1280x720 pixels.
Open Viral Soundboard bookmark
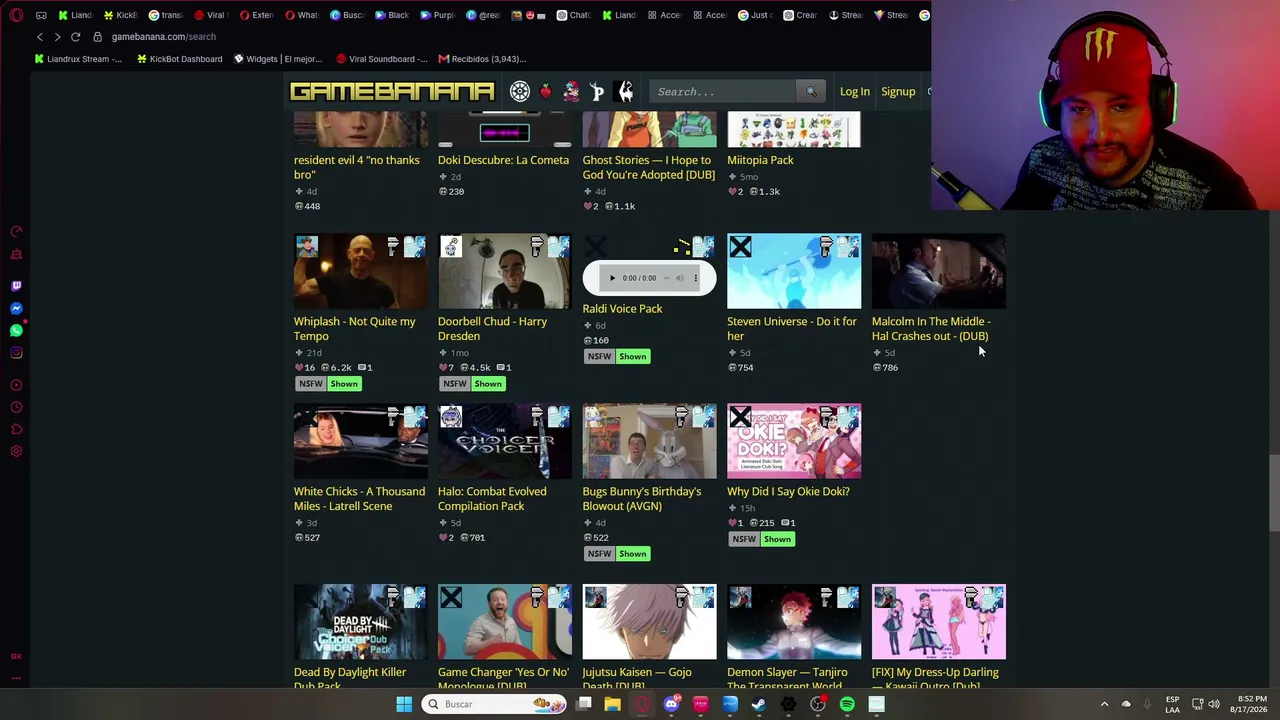(382, 59)
